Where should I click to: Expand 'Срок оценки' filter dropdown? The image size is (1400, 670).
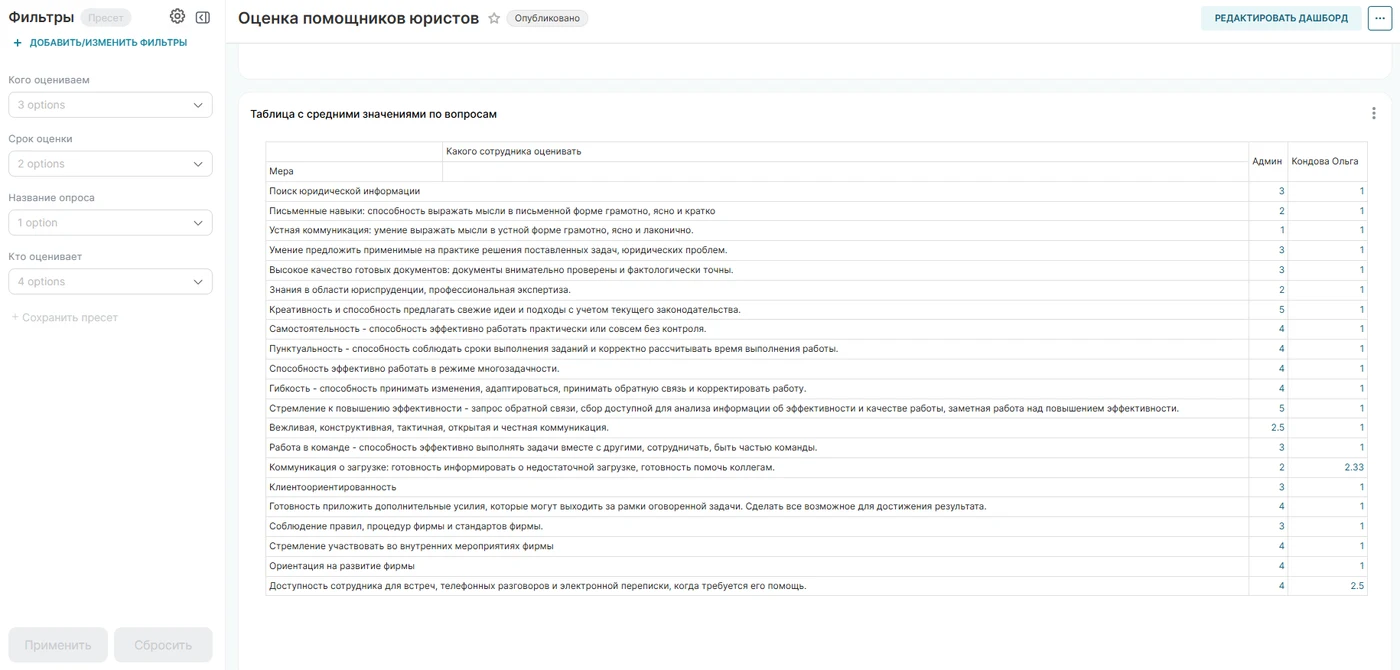[110, 164]
